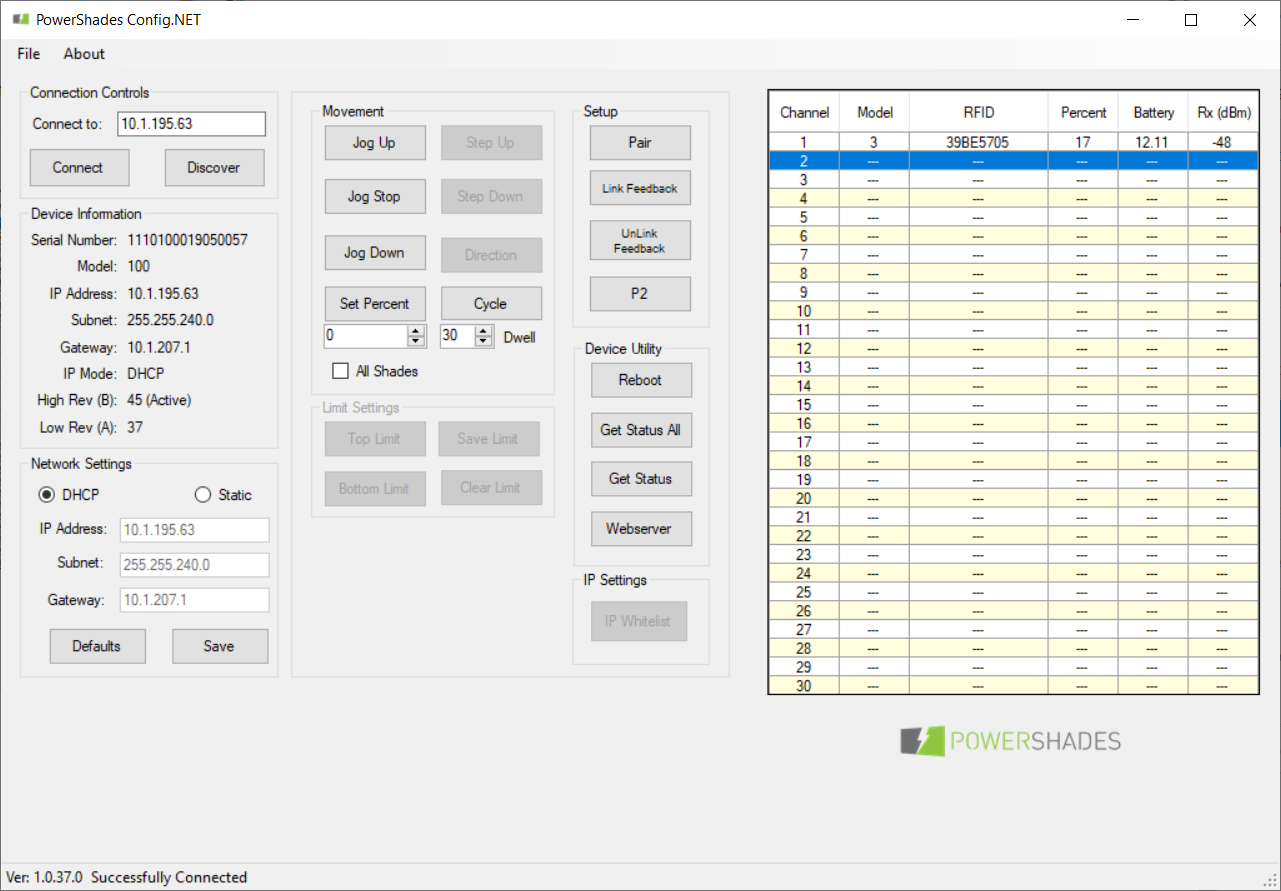The width and height of the screenshot is (1281, 891).
Task: Click the version text Ver: 1.0.37.0
Action: point(45,877)
